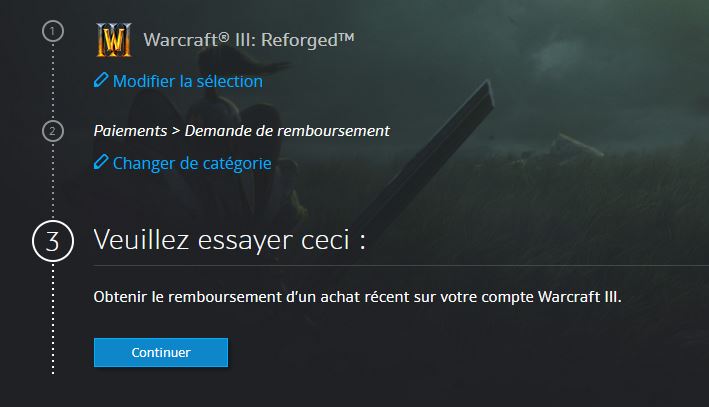Click the Warcraft III: Reforged title text
This screenshot has height=407, width=709.
[249, 40]
